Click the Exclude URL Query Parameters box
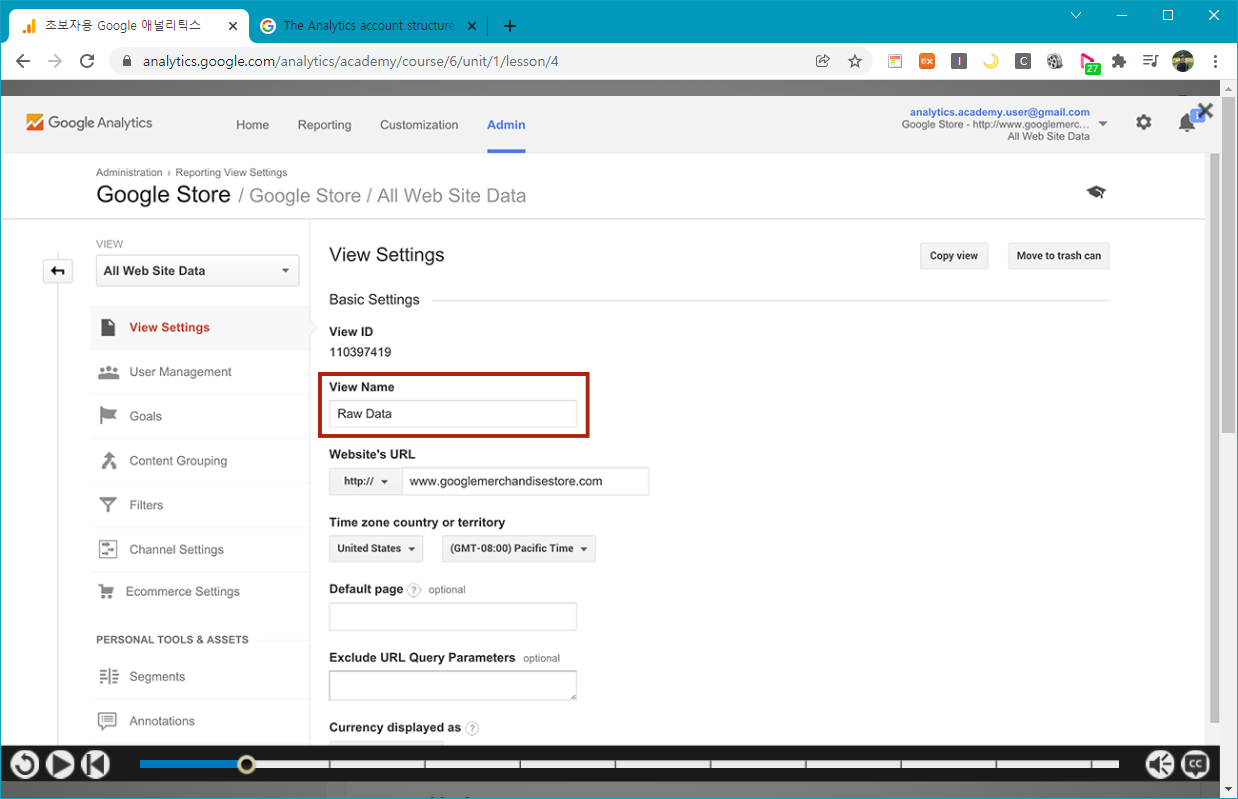The width and height of the screenshot is (1238, 799). coord(453,685)
